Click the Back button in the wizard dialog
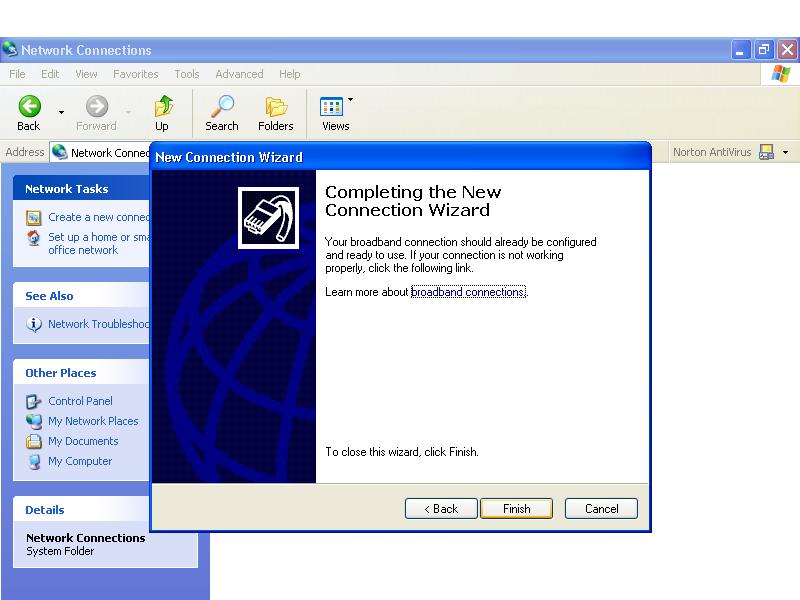The image size is (800, 600). coord(441,509)
